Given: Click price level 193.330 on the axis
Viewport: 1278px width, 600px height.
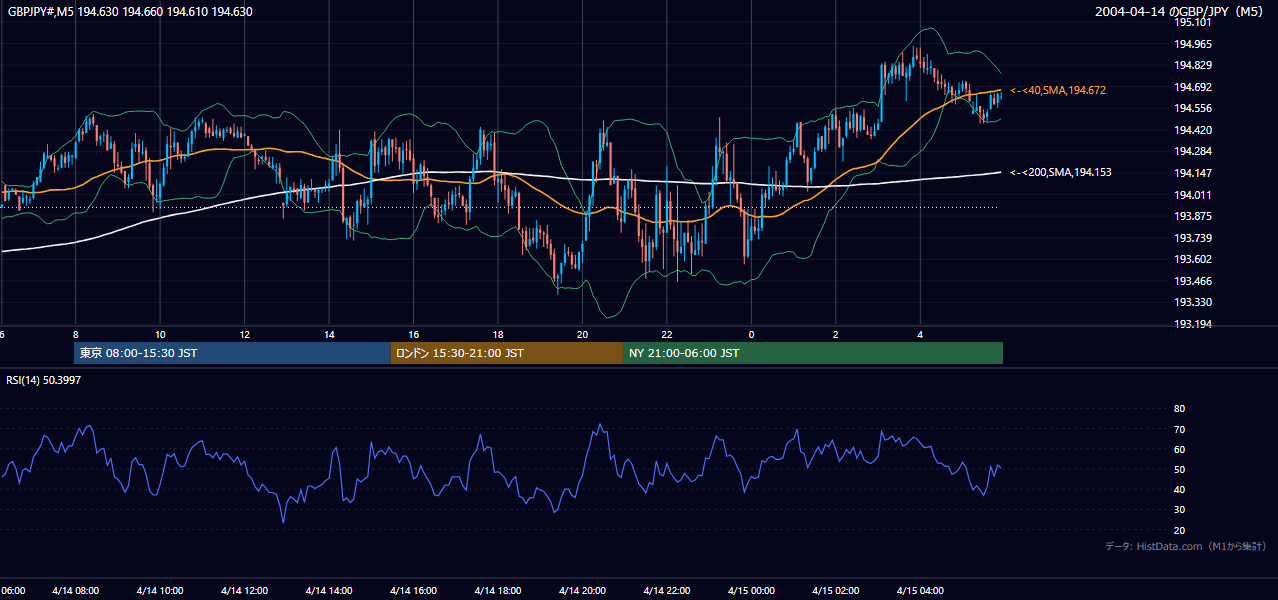Looking at the screenshot, I should (1192, 302).
